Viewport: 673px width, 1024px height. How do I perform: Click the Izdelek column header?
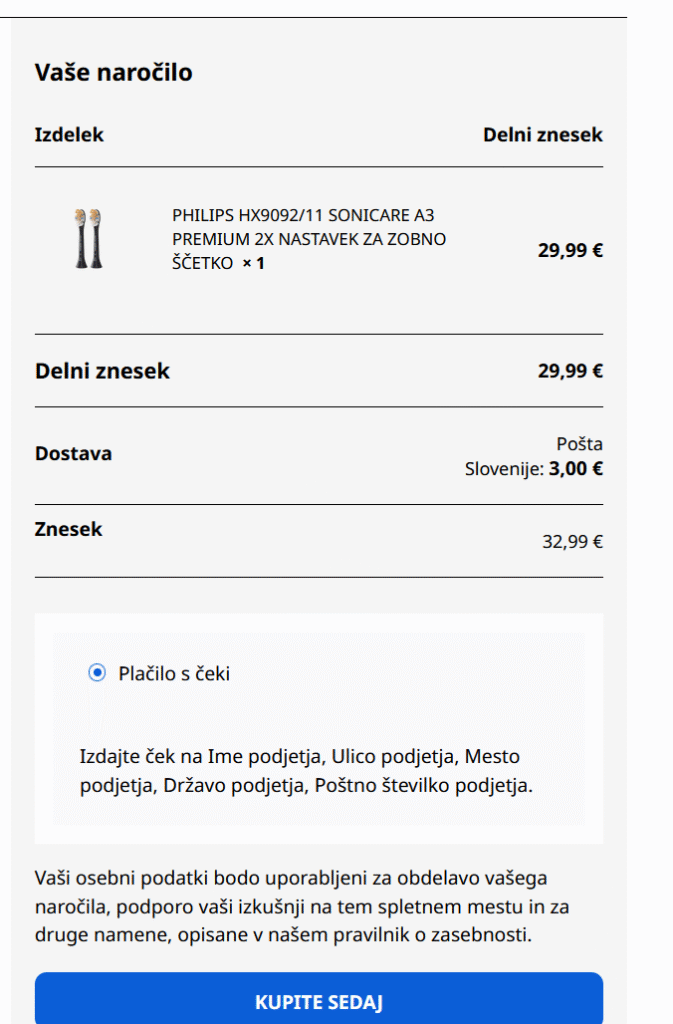(x=69, y=134)
